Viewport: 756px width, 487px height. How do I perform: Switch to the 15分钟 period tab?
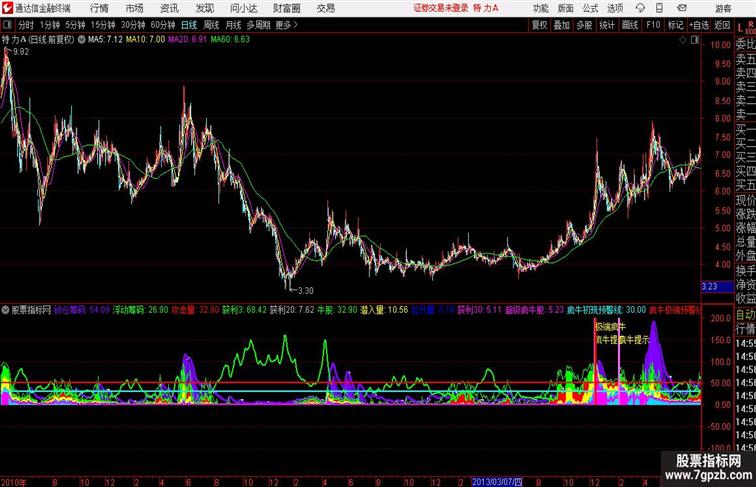(103, 25)
